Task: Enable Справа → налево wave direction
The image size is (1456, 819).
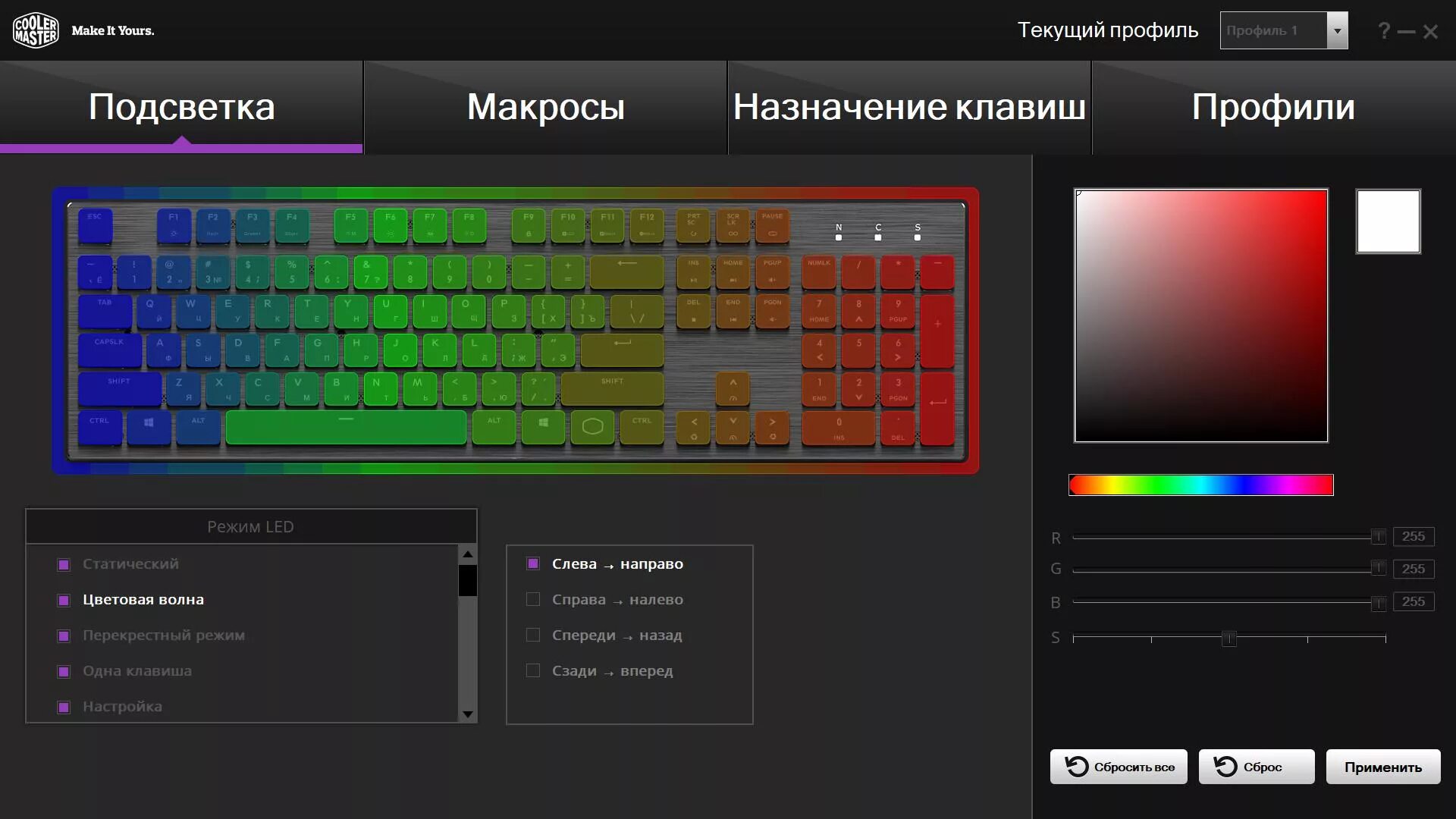Action: click(533, 600)
